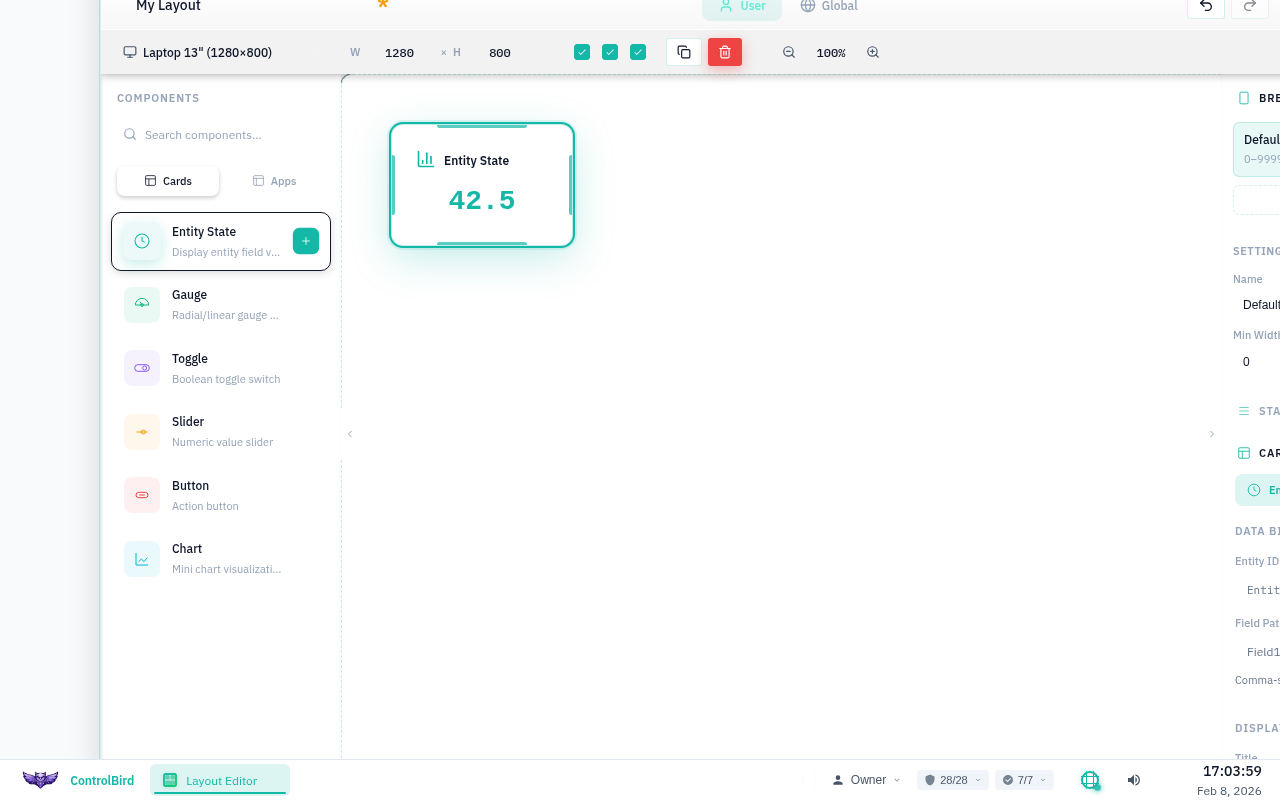1280x800 pixels.
Task: Click the bar chart icon in canvas card
Action: click(x=426, y=159)
